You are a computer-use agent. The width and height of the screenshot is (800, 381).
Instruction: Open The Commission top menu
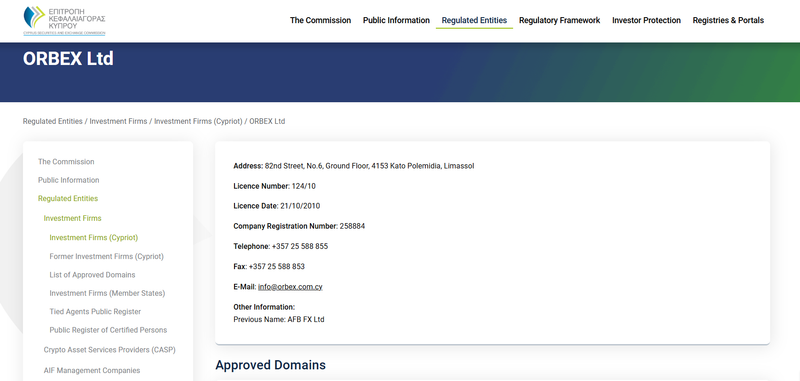[x=320, y=20]
